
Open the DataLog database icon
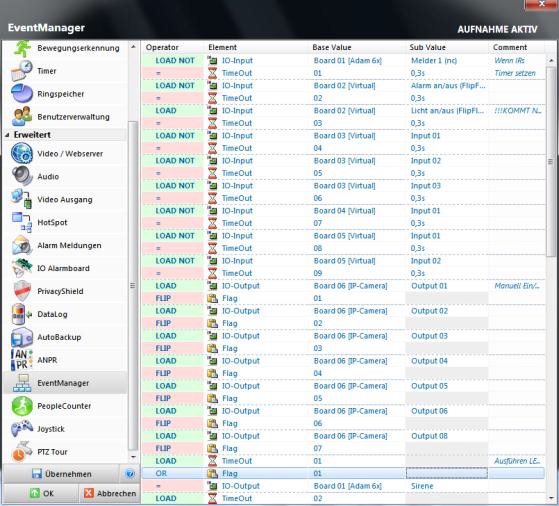pos(21,314)
